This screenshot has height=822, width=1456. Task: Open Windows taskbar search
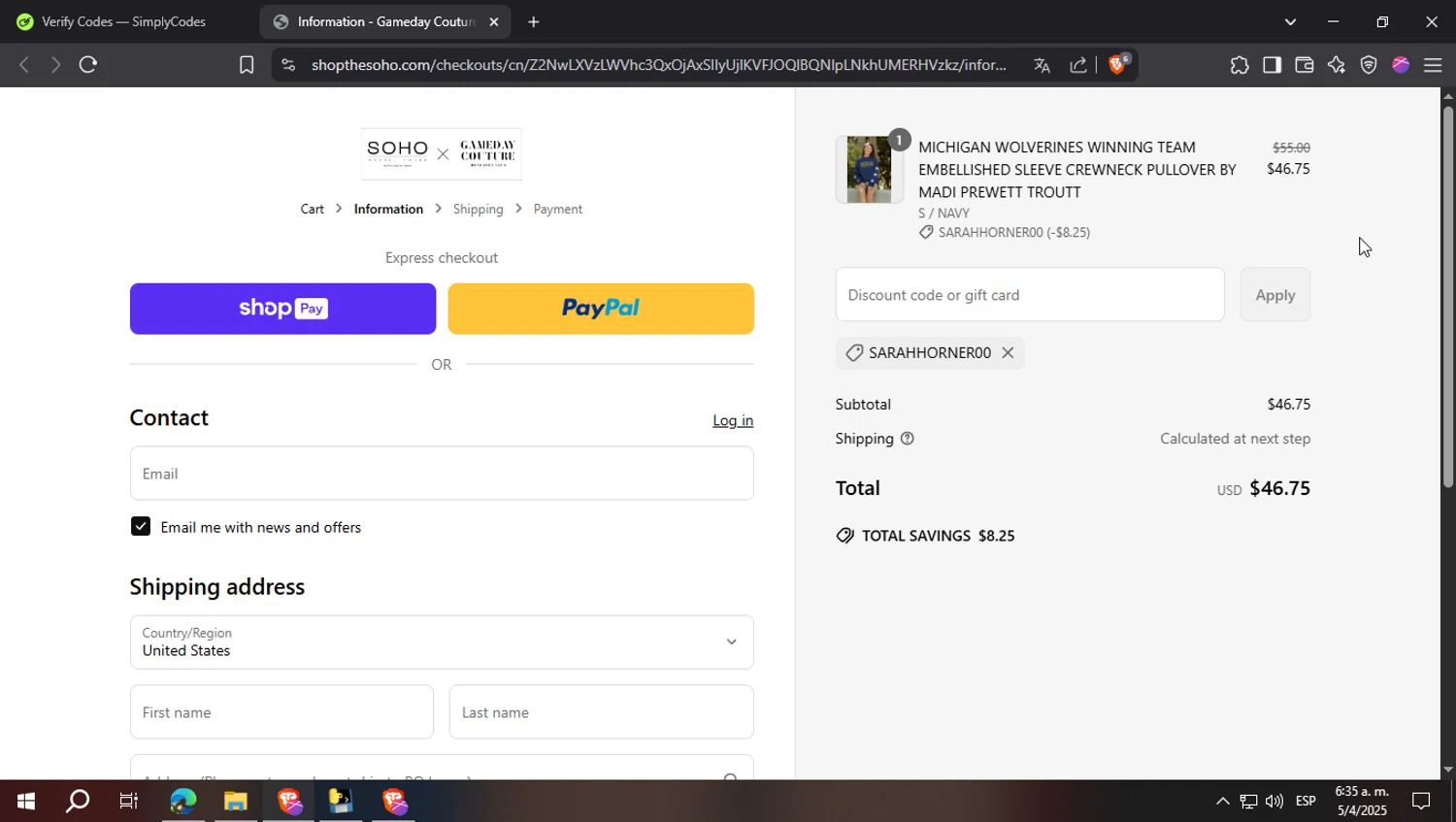click(78, 801)
